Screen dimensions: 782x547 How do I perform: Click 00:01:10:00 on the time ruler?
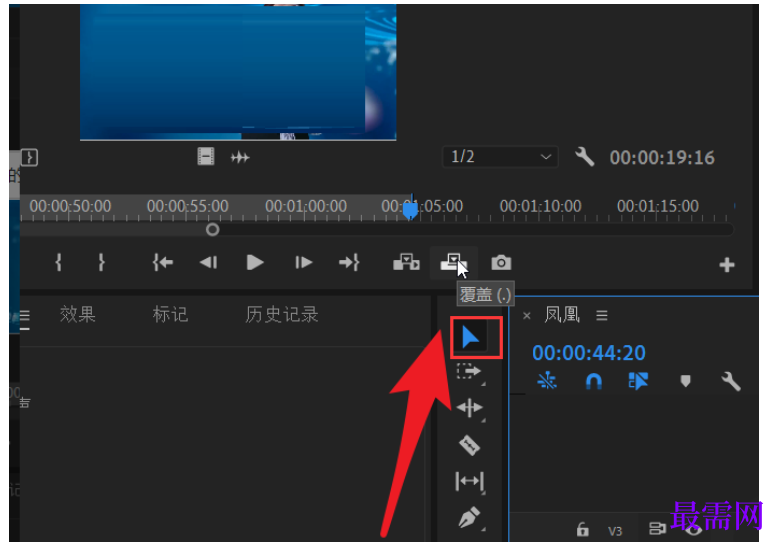tap(540, 206)
